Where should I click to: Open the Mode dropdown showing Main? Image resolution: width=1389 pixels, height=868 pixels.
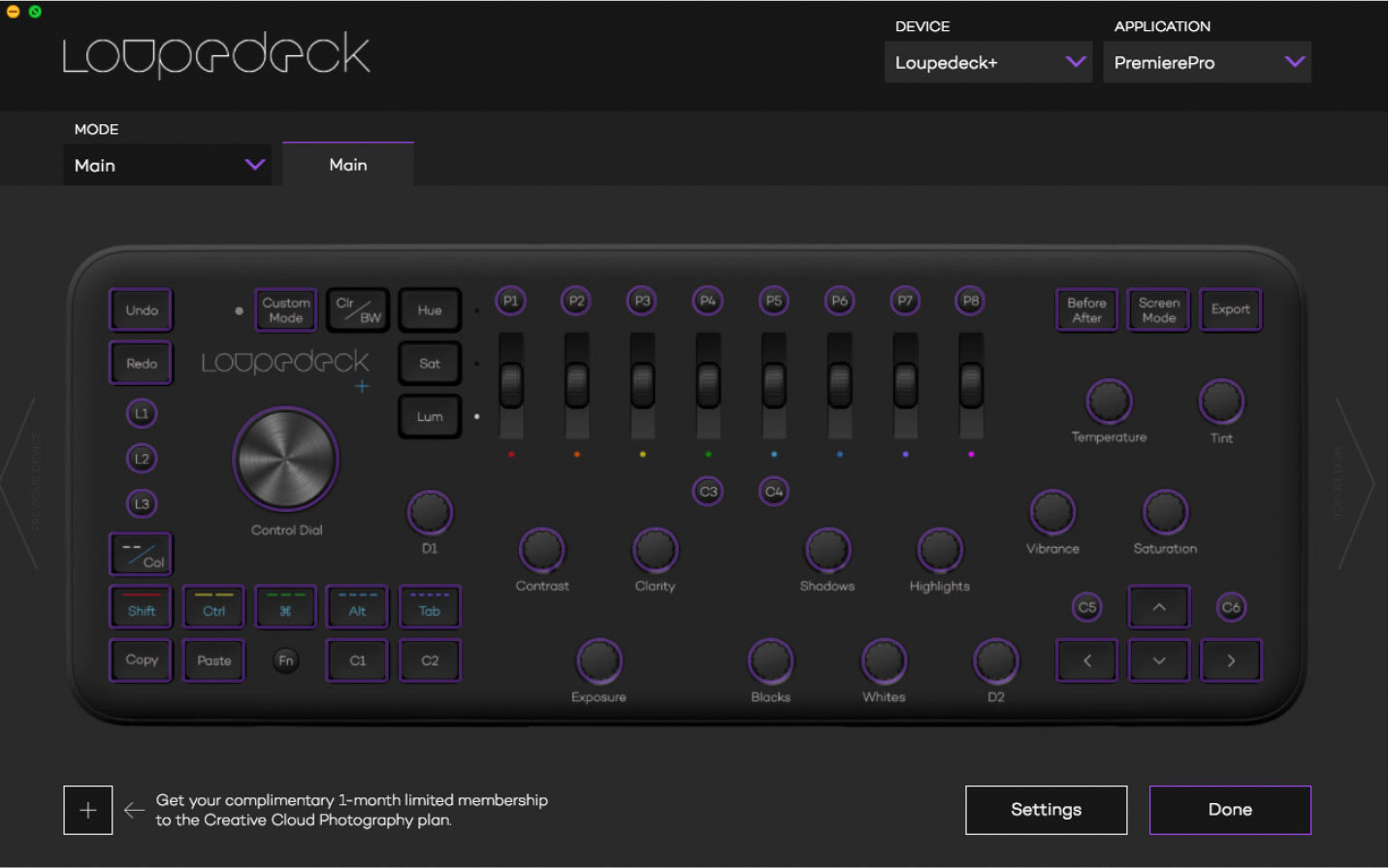168,165
